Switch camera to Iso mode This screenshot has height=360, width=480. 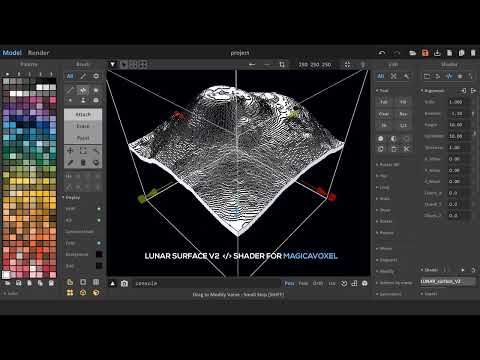332,283
